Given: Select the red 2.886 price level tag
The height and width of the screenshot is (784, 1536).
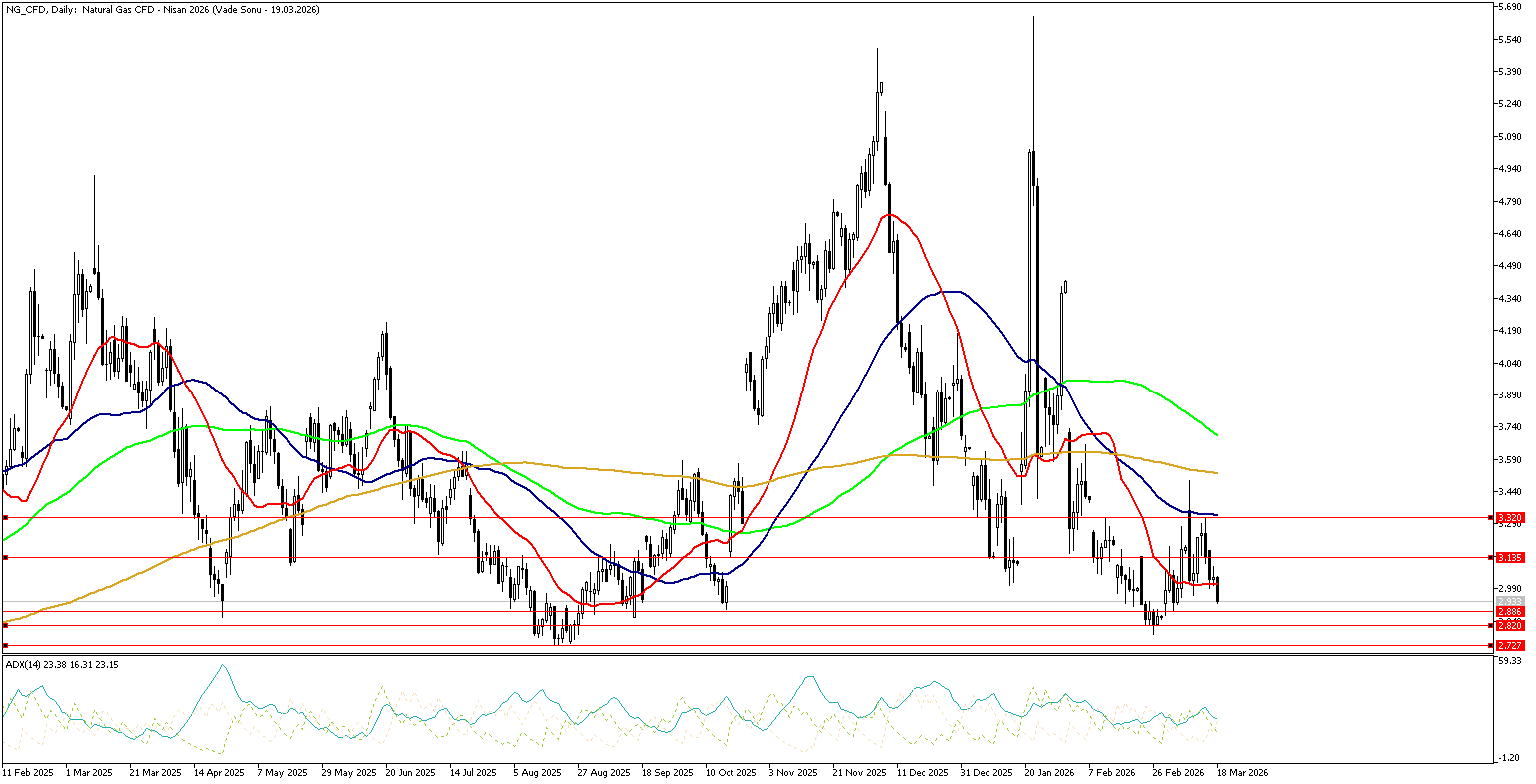Looking at the screenshot, I should click(x=1508, y=610).
